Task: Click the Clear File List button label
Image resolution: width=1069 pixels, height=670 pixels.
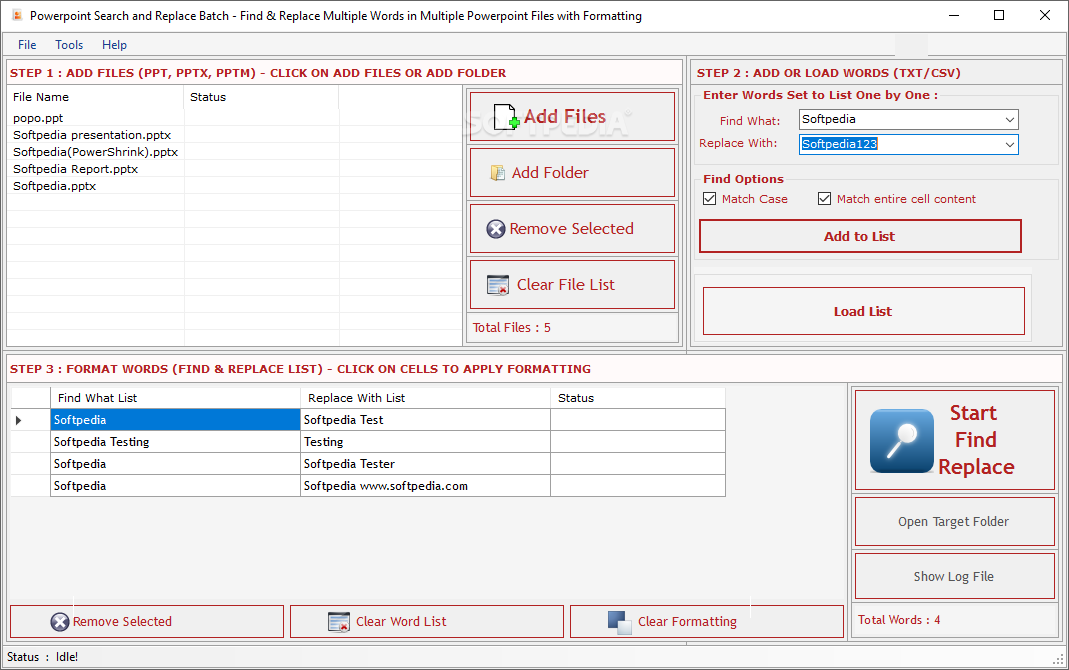Action: point(566,285)
